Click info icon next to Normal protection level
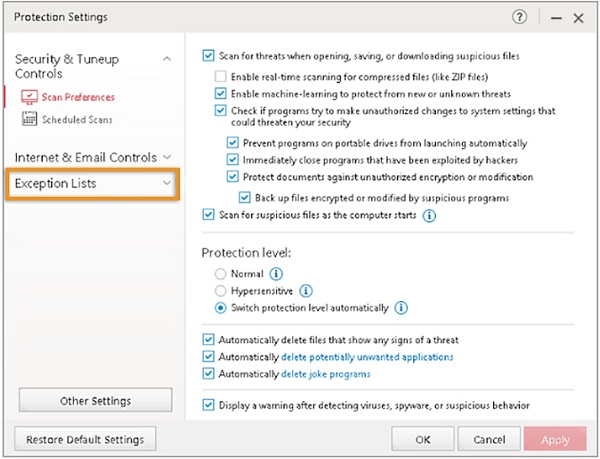This screenshot has height=459, width=600. (x=276, y=272)
